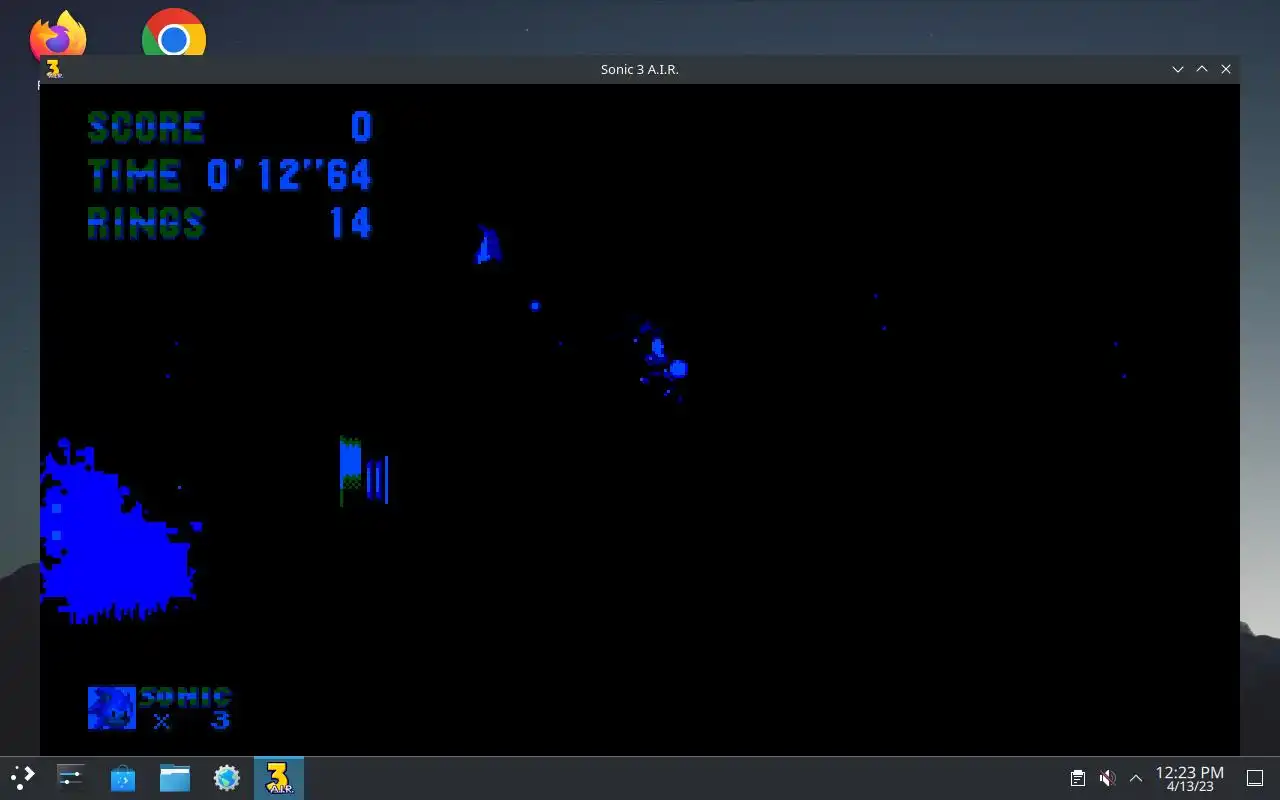Click the muted volume tray icon
The height and width of the screenshot is (800, 1280).
pyautogui.click(x=1107, y=778)
